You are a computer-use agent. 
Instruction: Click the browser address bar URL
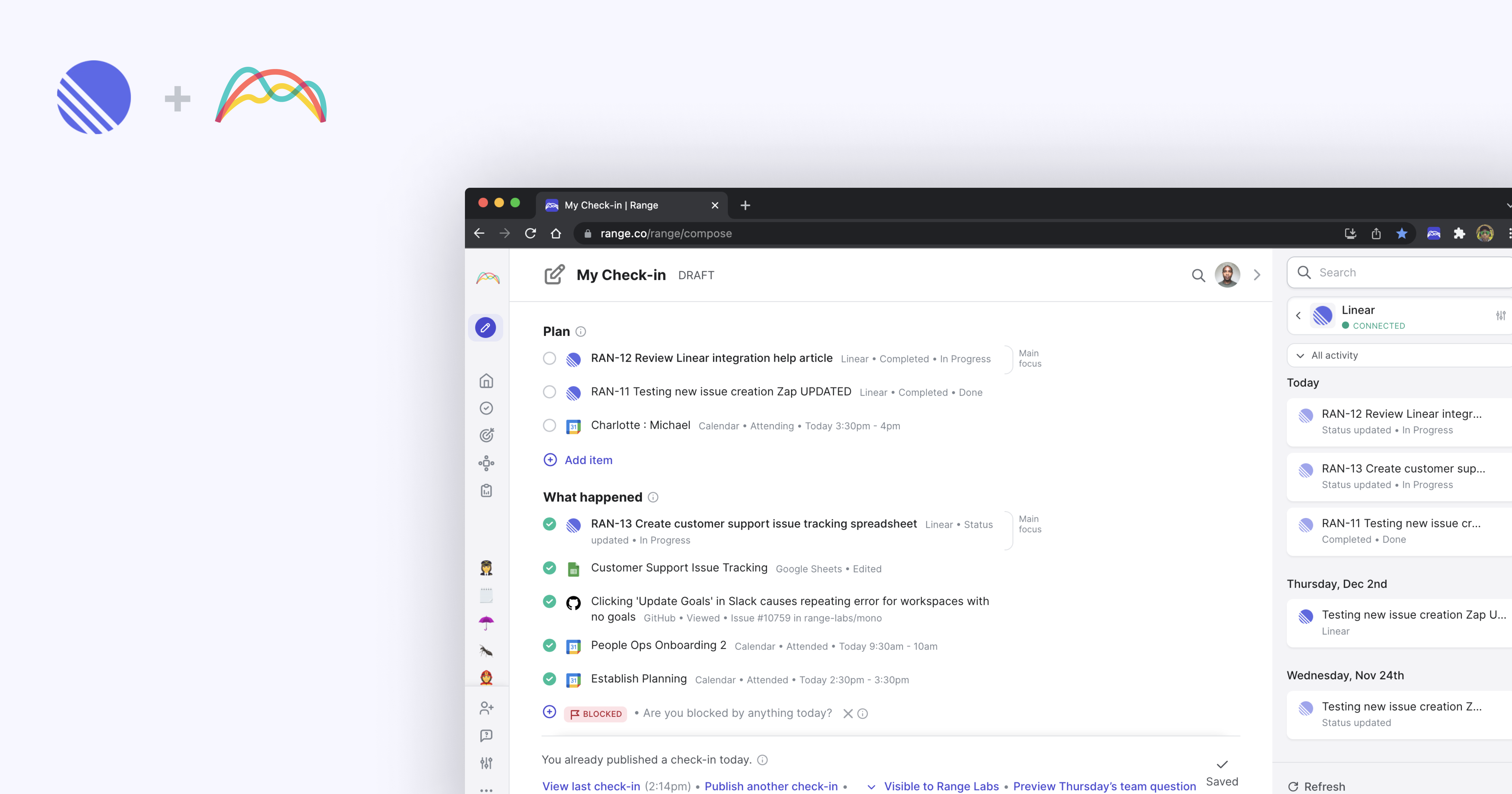point(666,233)
